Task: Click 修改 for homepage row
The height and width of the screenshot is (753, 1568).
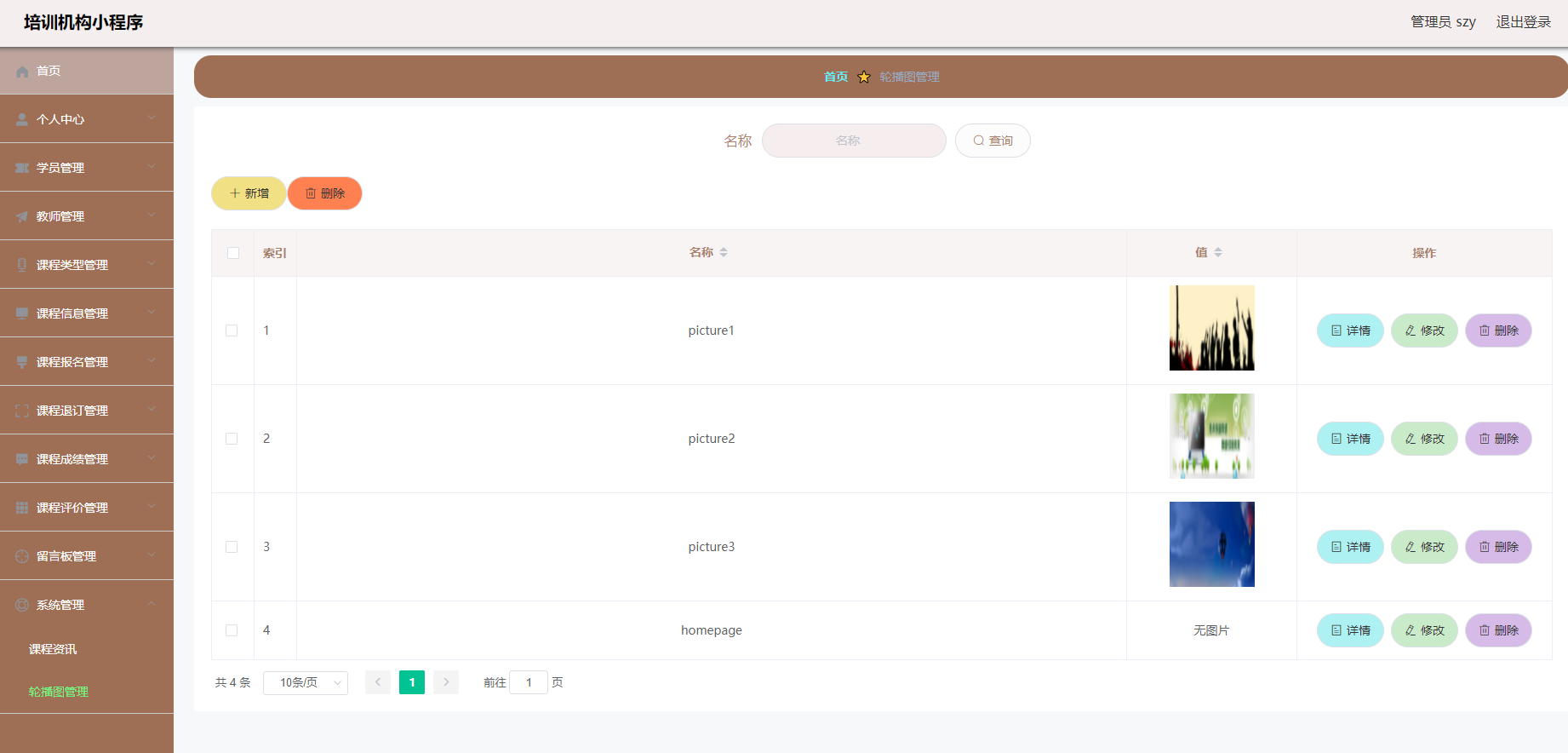Action: pos(1424,630)
